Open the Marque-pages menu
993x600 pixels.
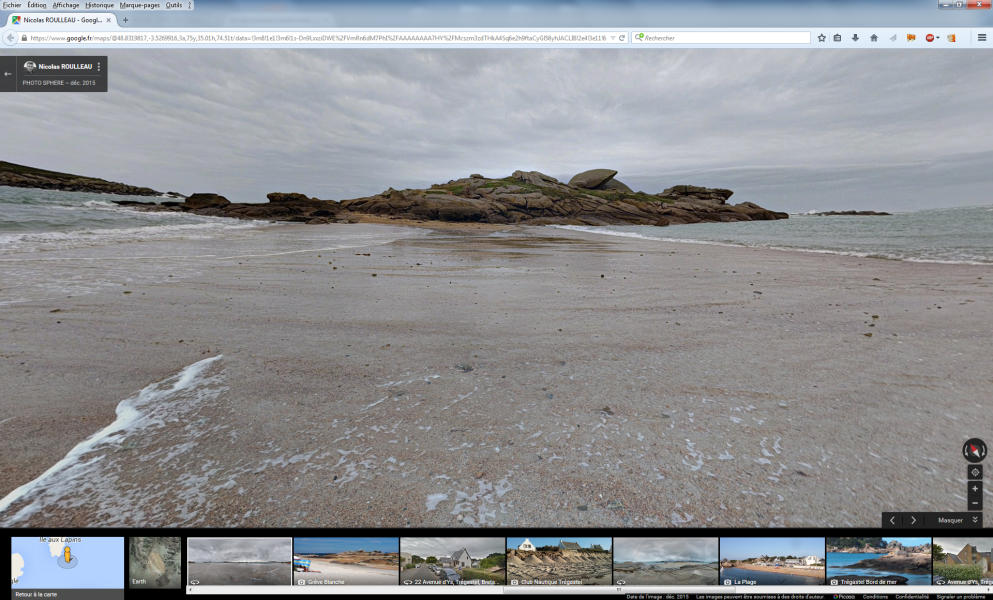pyautogui.click(x=140, y=5)
